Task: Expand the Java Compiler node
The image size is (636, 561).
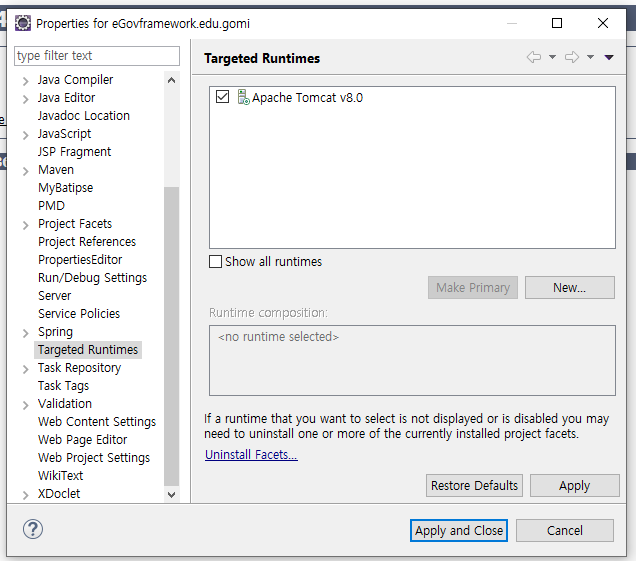Action: pyautogui.click(x=26, y=81)
